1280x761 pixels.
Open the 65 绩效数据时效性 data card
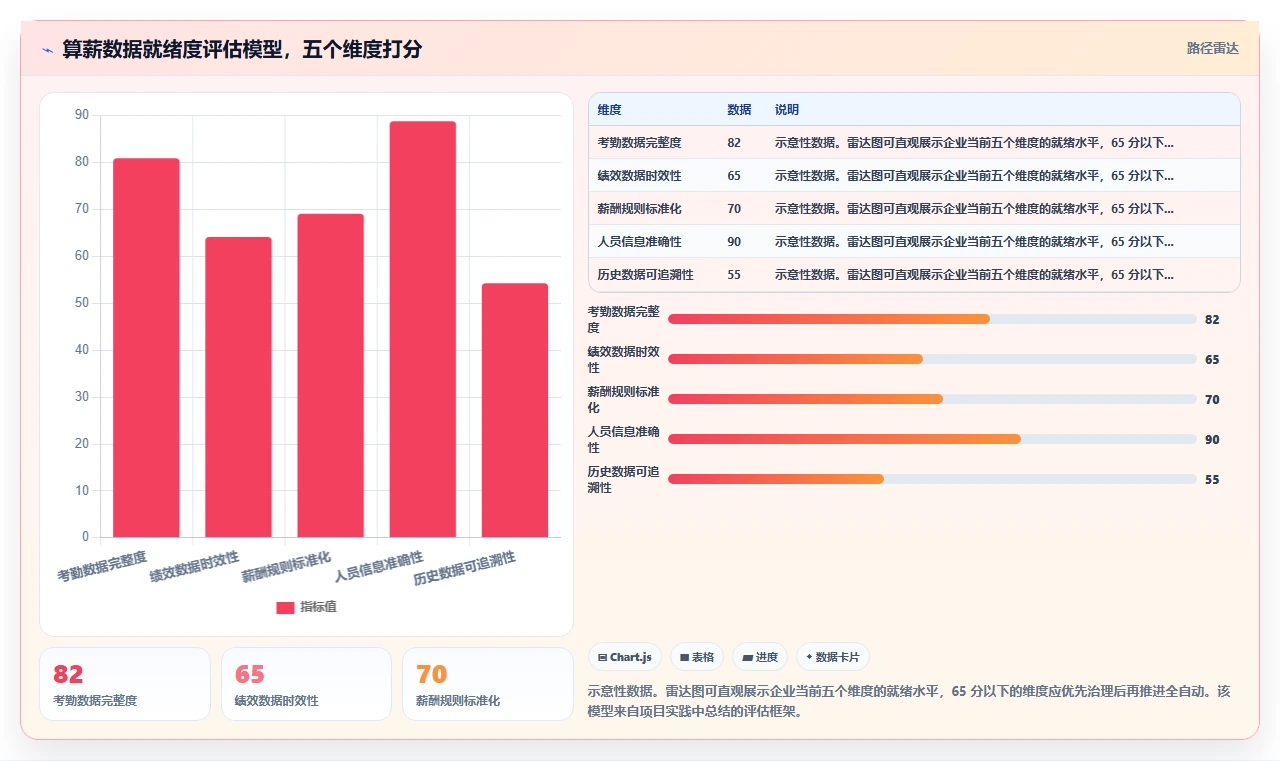point(306,684)
